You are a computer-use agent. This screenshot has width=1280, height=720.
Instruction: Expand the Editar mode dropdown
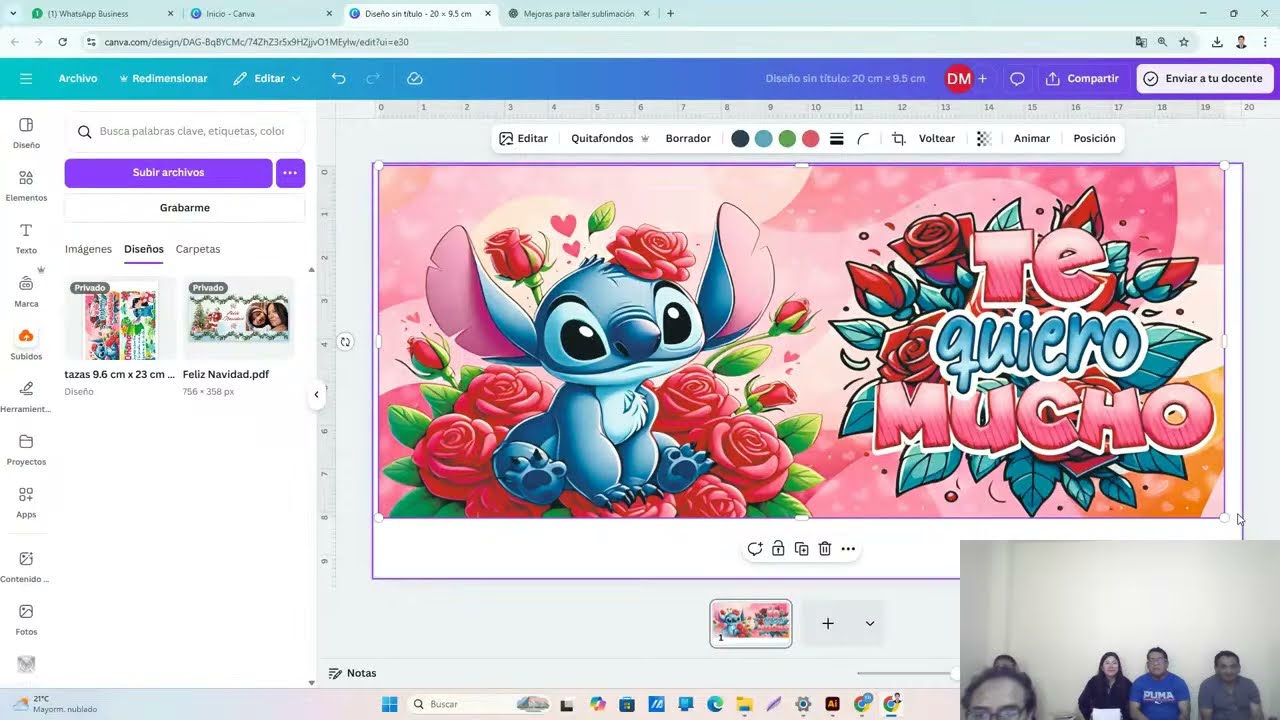[x=267, y=78]
